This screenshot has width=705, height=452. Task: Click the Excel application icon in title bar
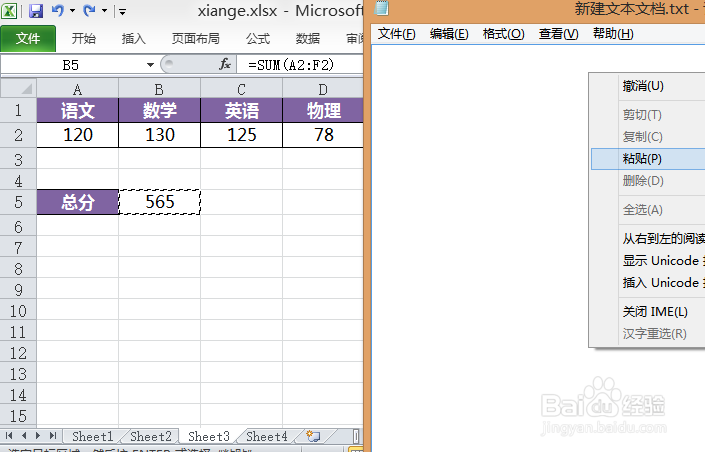(x=9, y=10)
